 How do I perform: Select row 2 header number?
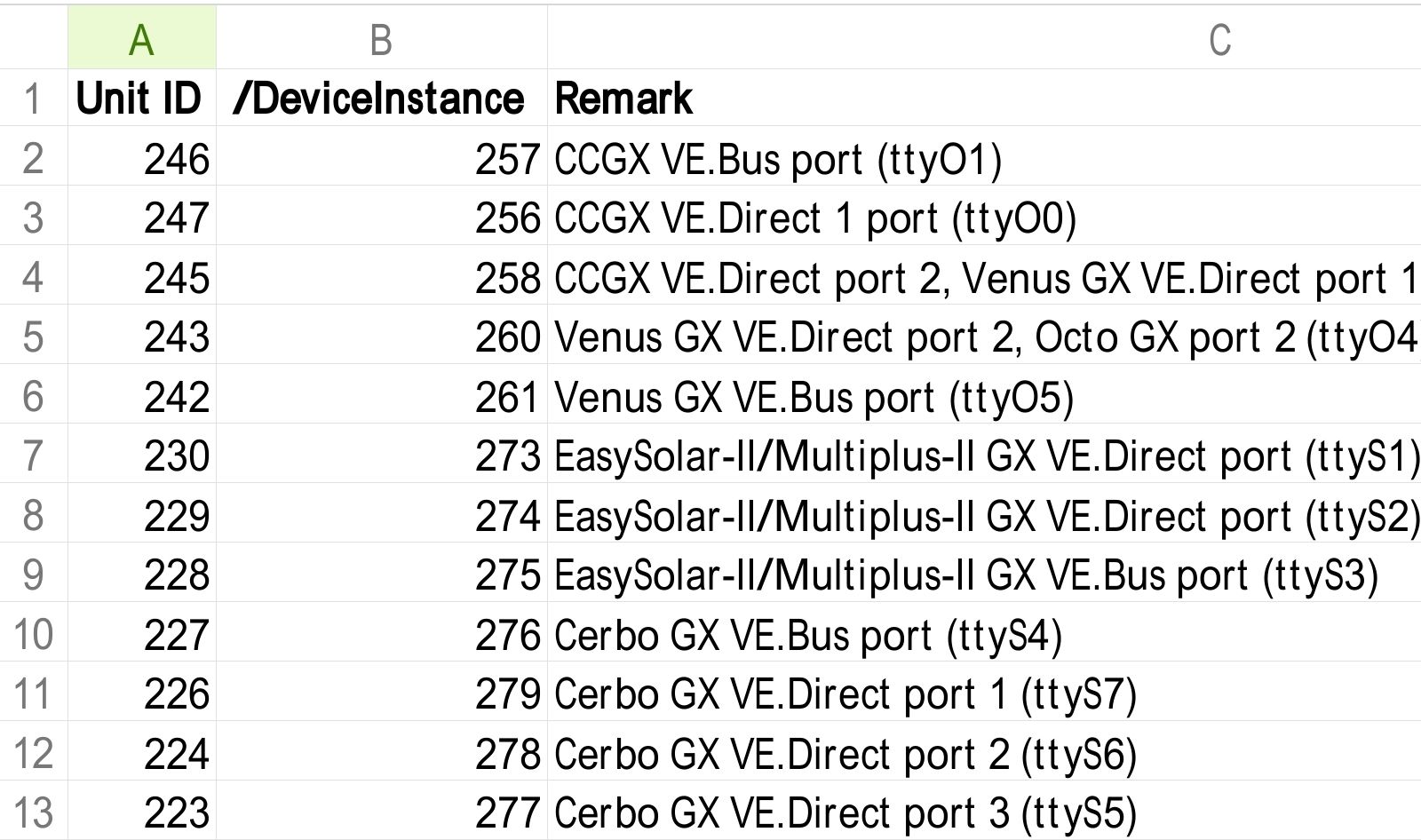(x=33, y=158)
